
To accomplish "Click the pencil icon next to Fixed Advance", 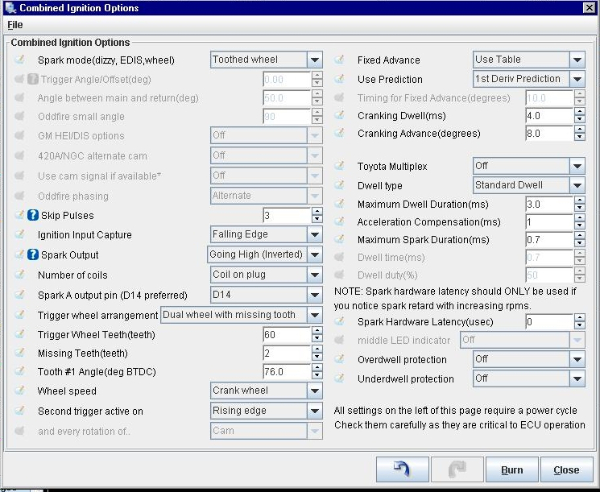I will point(339,60).
